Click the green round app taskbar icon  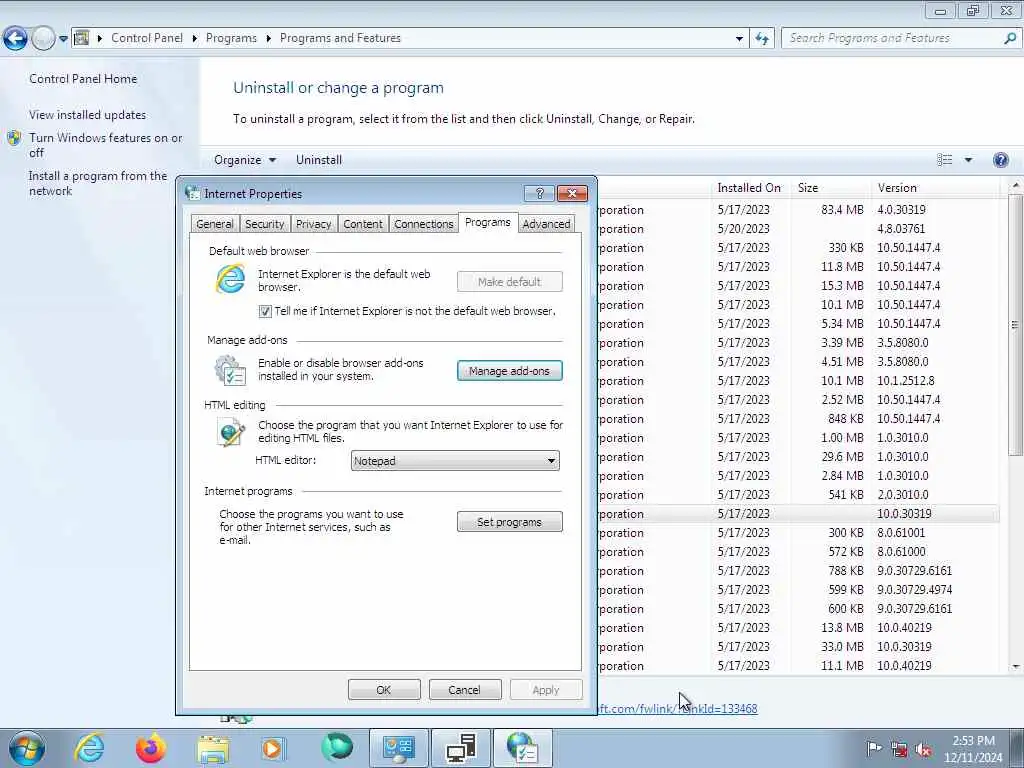[x=337, y=748]
